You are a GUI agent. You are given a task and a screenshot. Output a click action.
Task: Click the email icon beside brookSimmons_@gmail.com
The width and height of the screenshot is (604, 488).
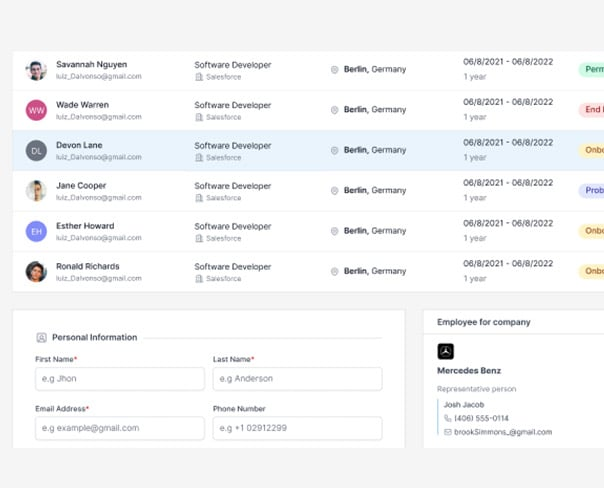[x=448, y=432]
